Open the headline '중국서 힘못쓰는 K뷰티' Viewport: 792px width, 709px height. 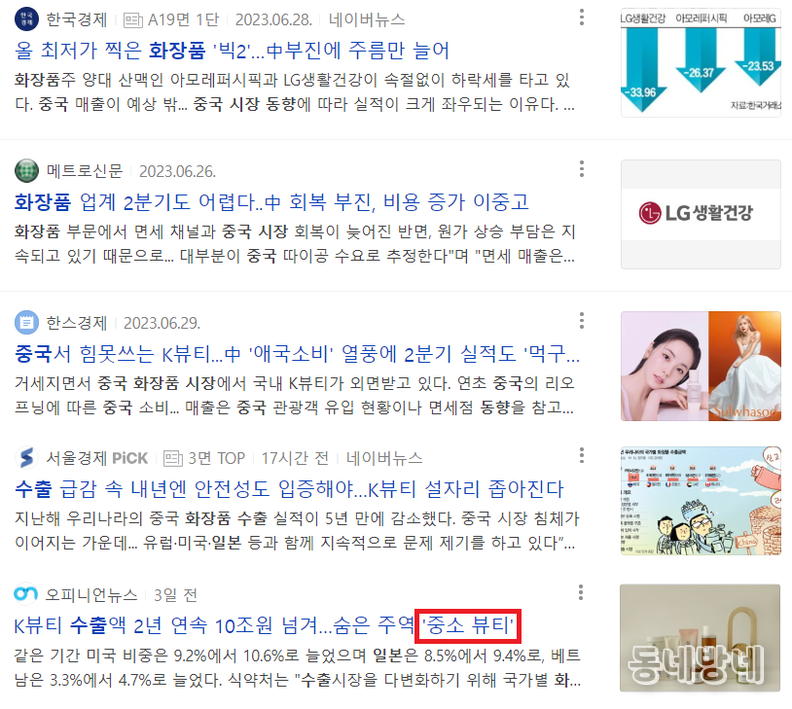click(x=297, y=353)
